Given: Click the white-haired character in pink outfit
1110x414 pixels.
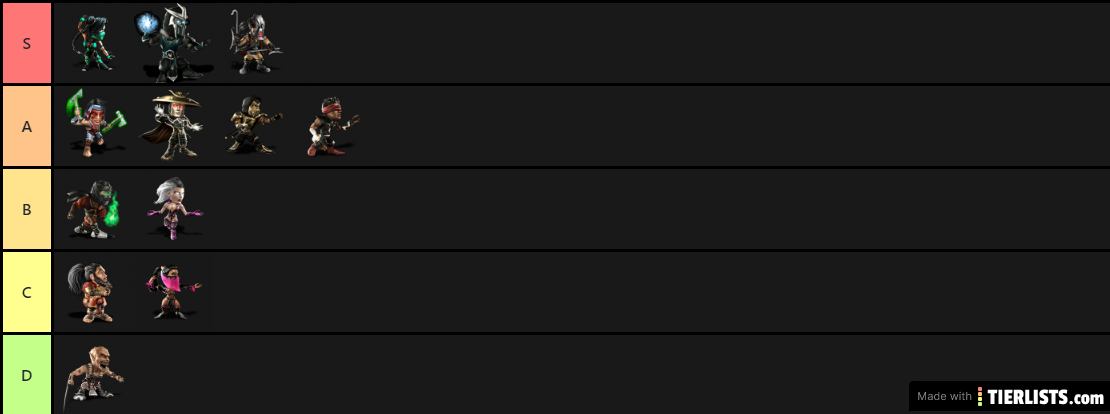Looking at the screenshot, I should [174, 207].
